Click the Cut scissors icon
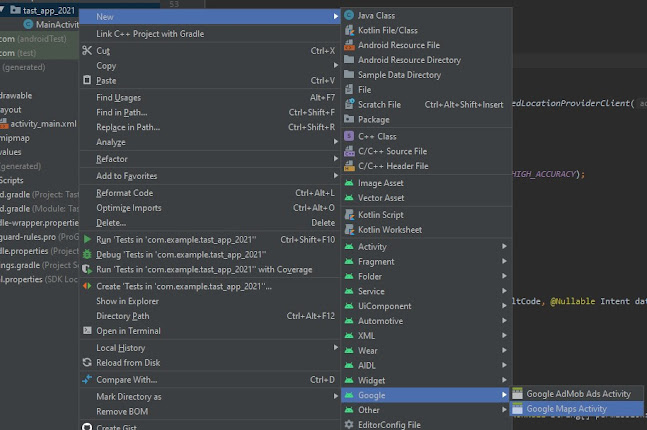The height and width of the screenshot is (430, 647). [x=88, y=50]
